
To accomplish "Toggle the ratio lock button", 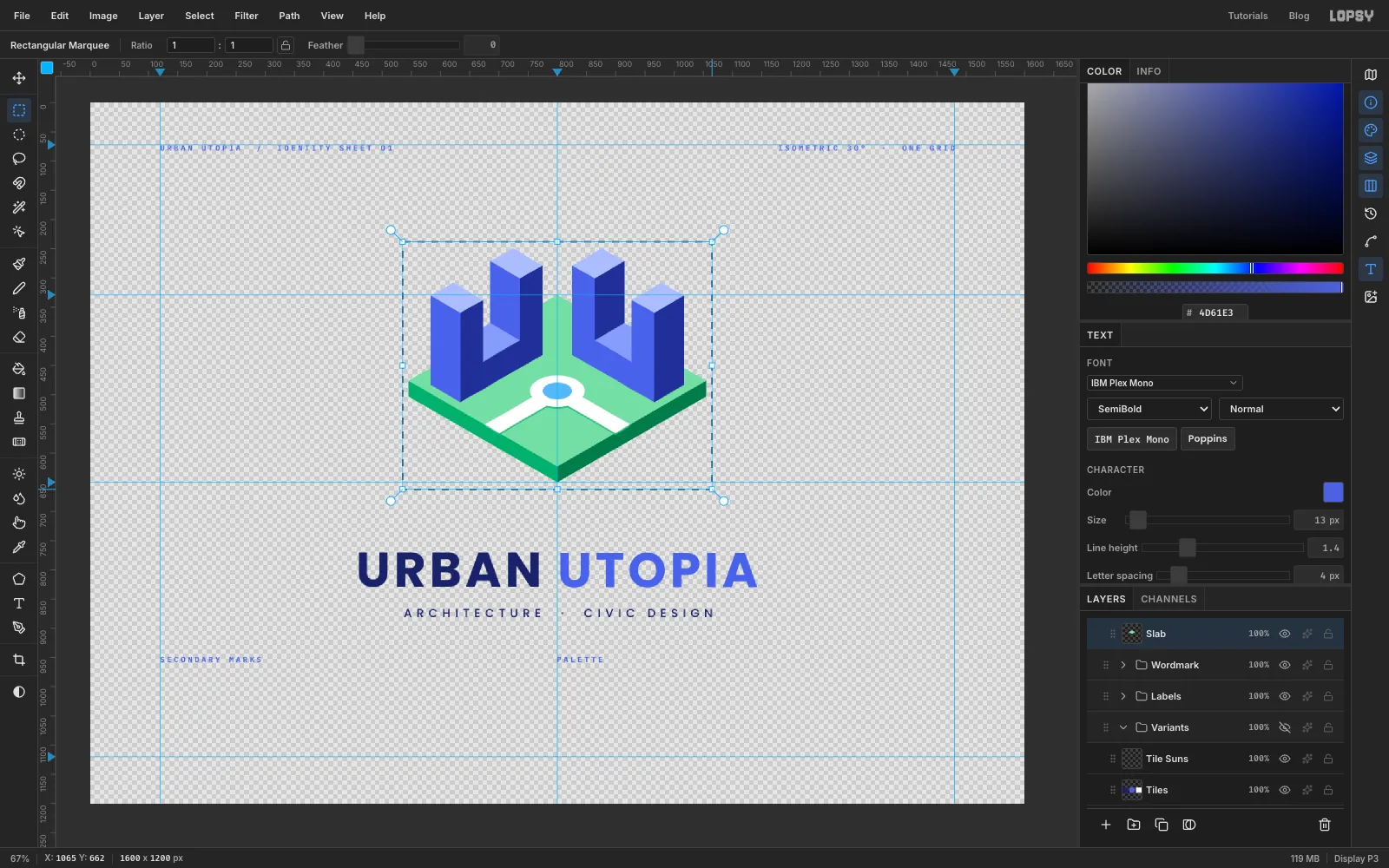I will point(286,45).
